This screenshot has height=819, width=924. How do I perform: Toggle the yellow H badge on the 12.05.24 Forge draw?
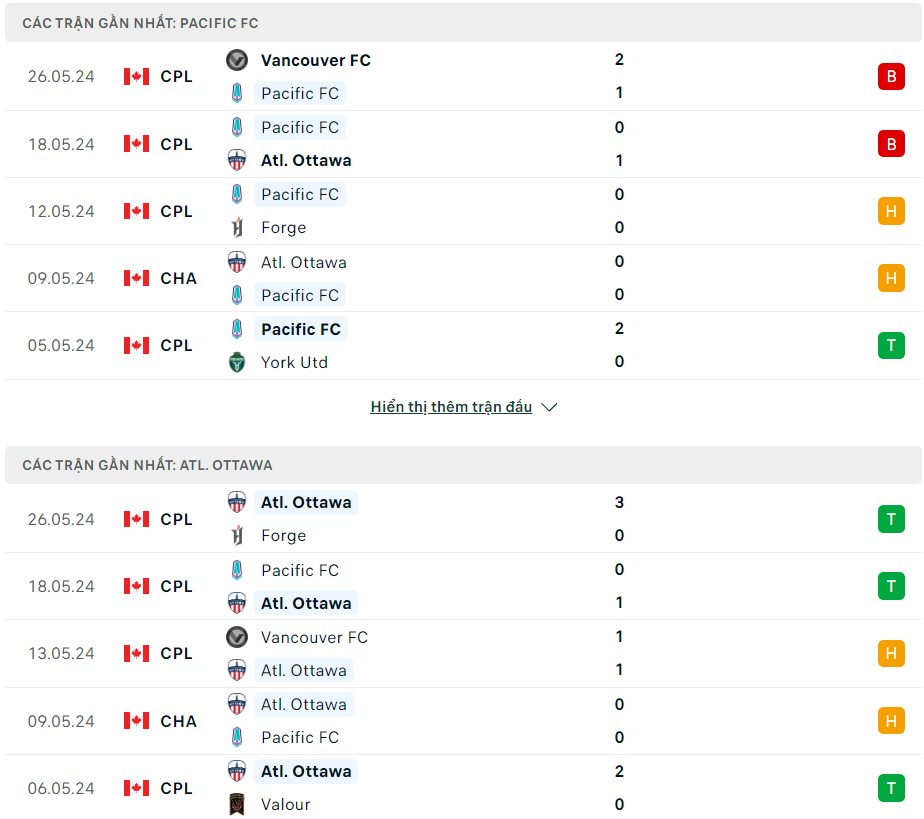point(891,211)
